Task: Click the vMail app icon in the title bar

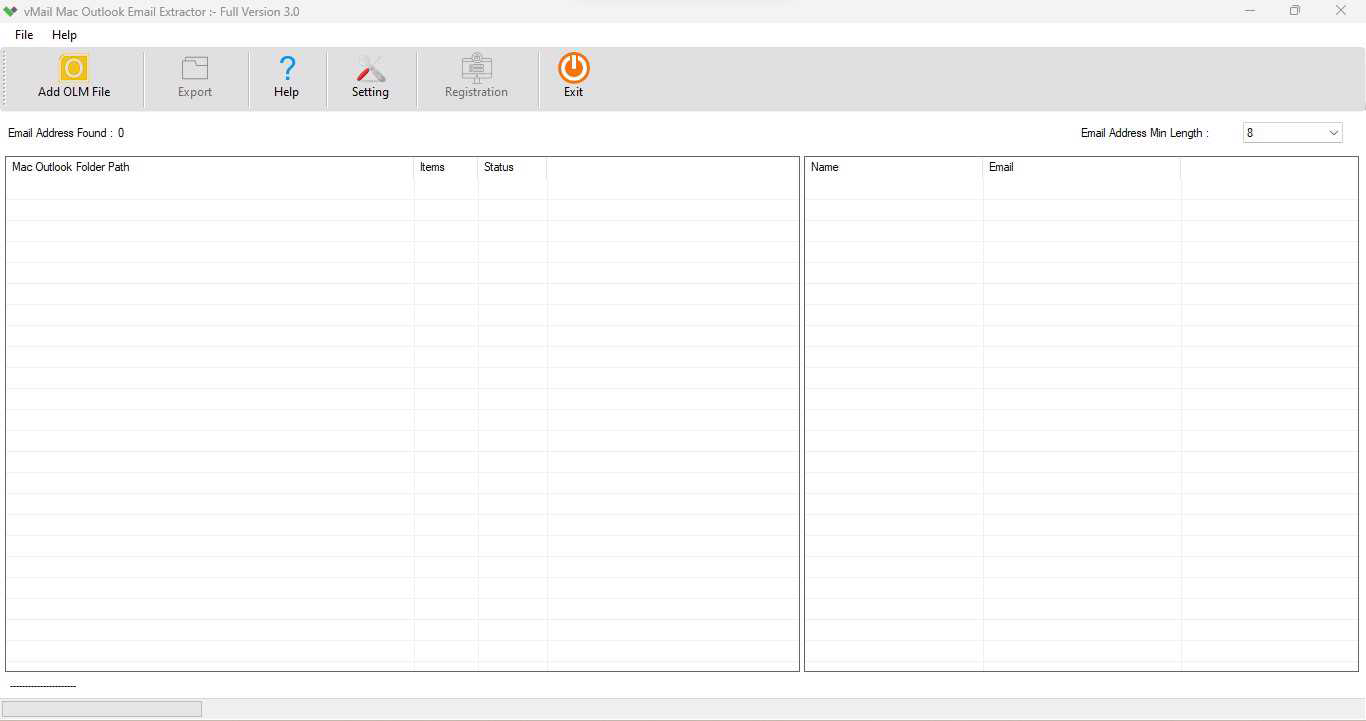Action: tap(11, 11)
